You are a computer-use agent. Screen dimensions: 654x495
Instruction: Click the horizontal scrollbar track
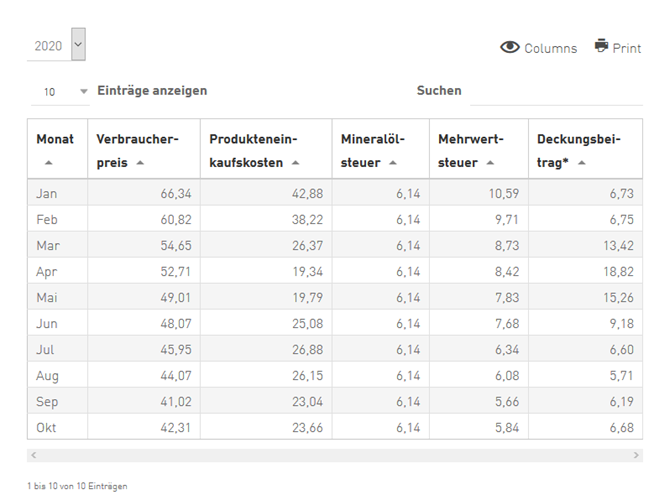[x=335, y=455]
